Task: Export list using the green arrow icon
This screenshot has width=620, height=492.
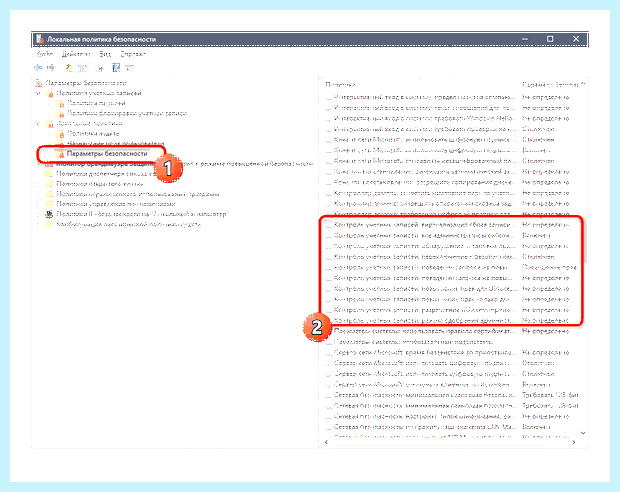Action: 101,68
